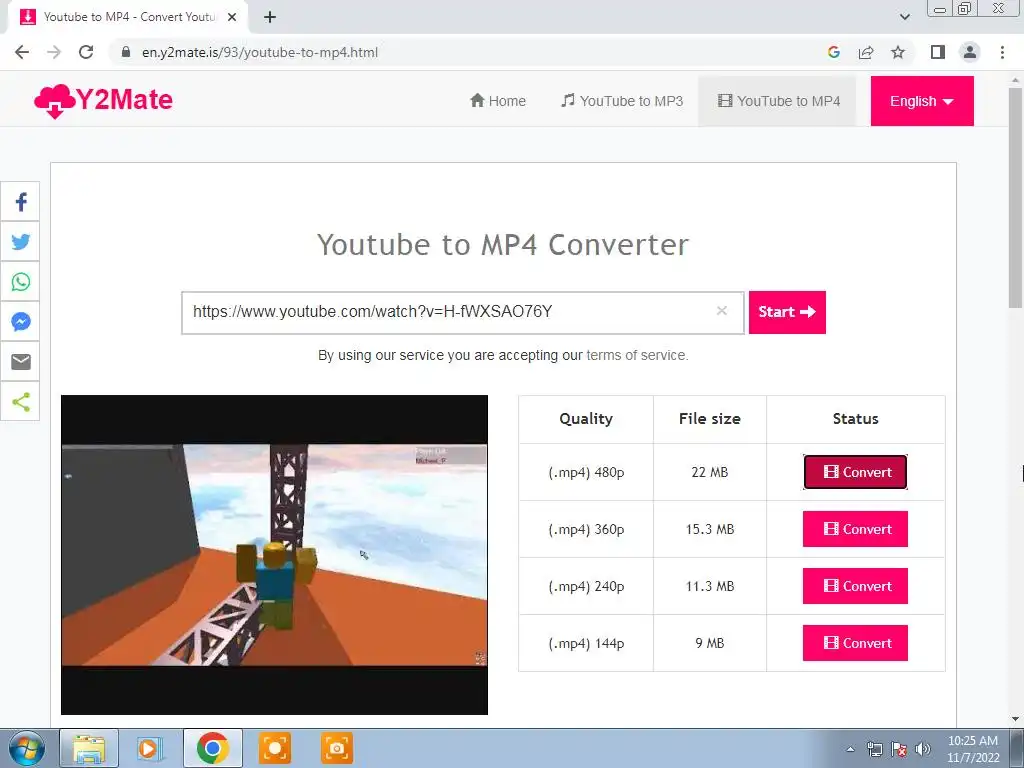Click the "15.3 MB" file size cell

click(710, 529)
